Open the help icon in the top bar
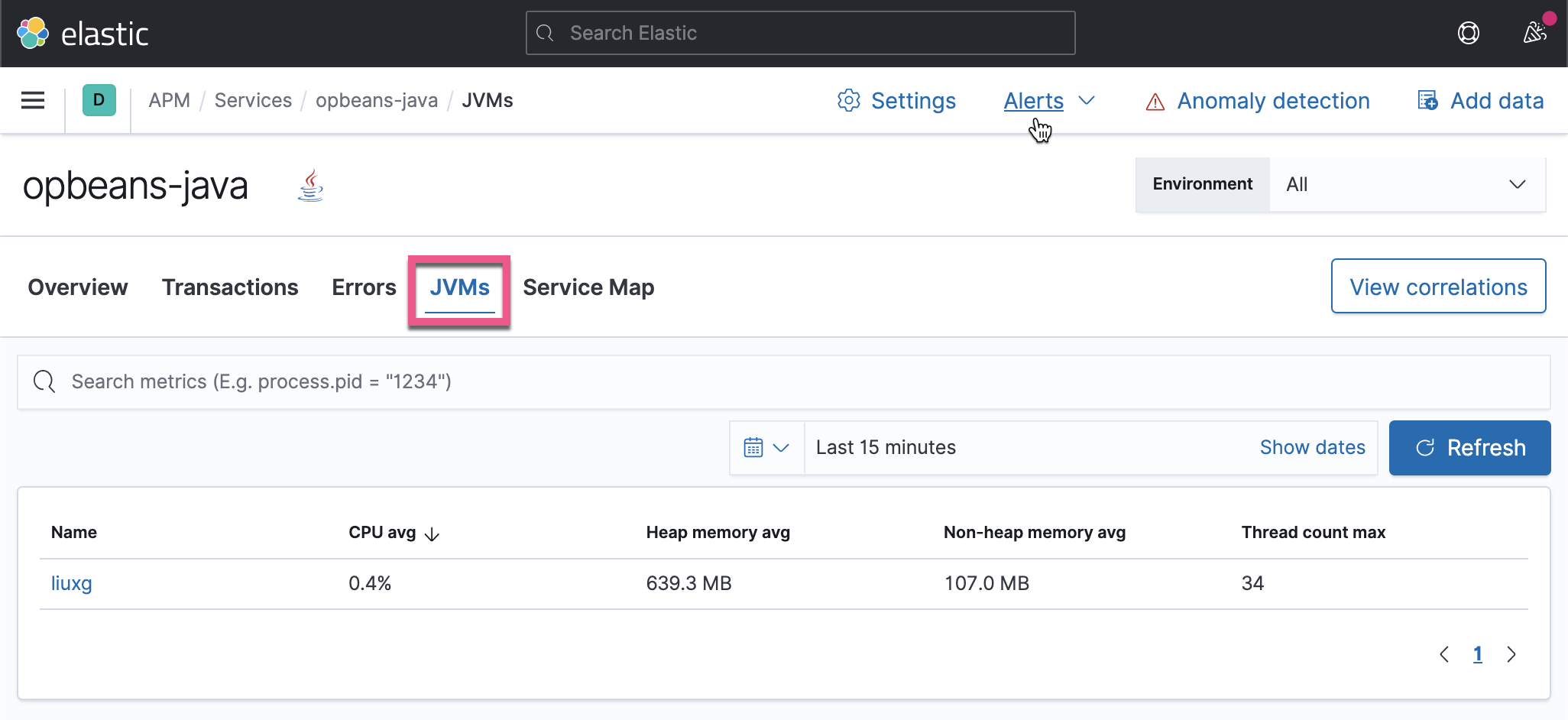Image resolution: width=1568 pixels, height=720 pixels. (1469, 33)
